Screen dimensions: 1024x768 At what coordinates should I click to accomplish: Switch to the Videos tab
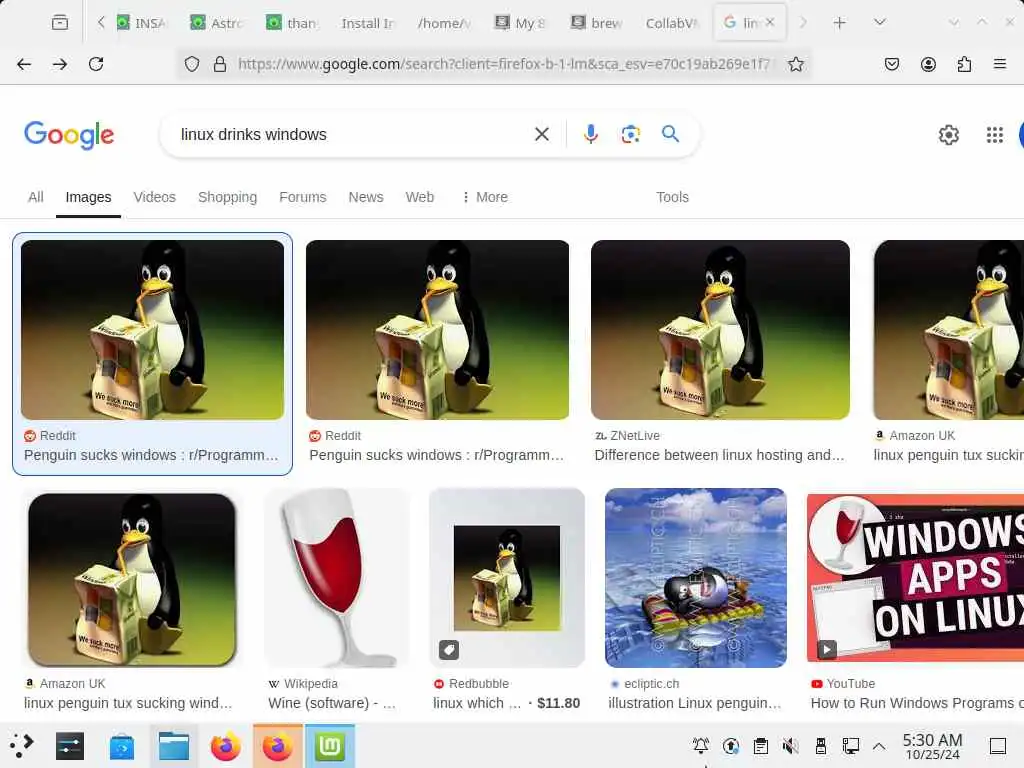155,197
